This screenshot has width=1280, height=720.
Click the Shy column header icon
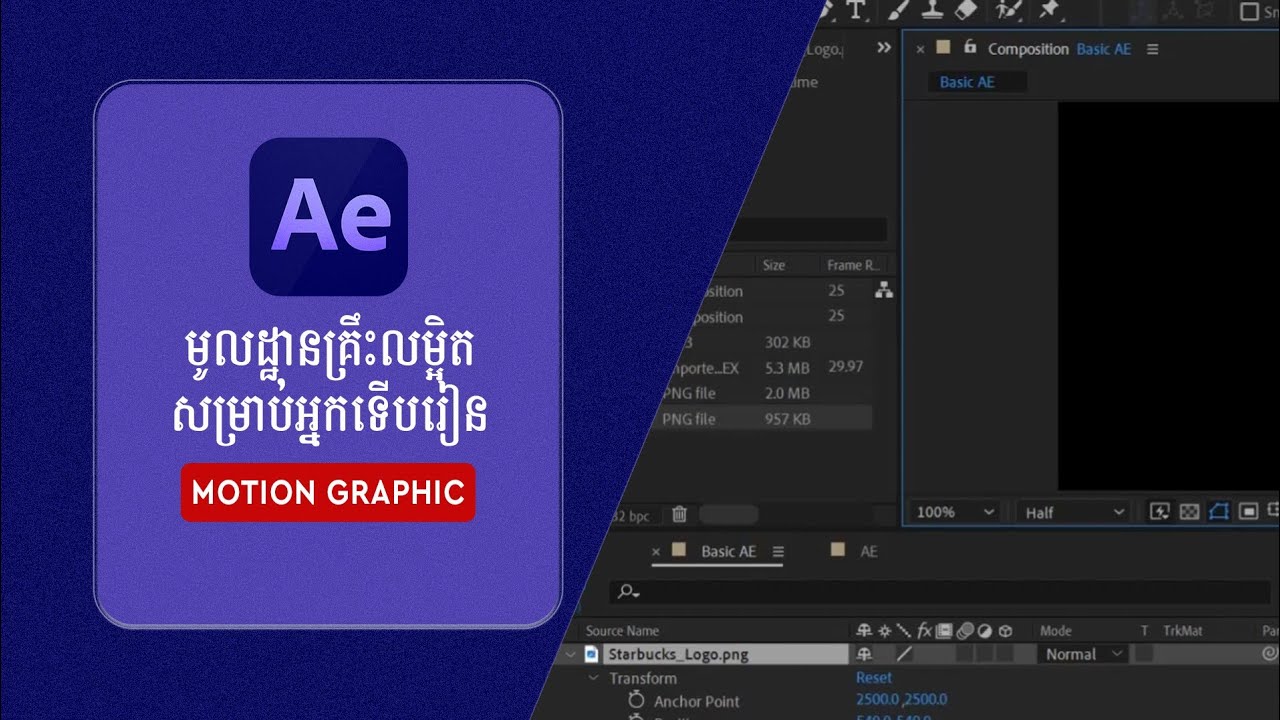coord(865,631)
